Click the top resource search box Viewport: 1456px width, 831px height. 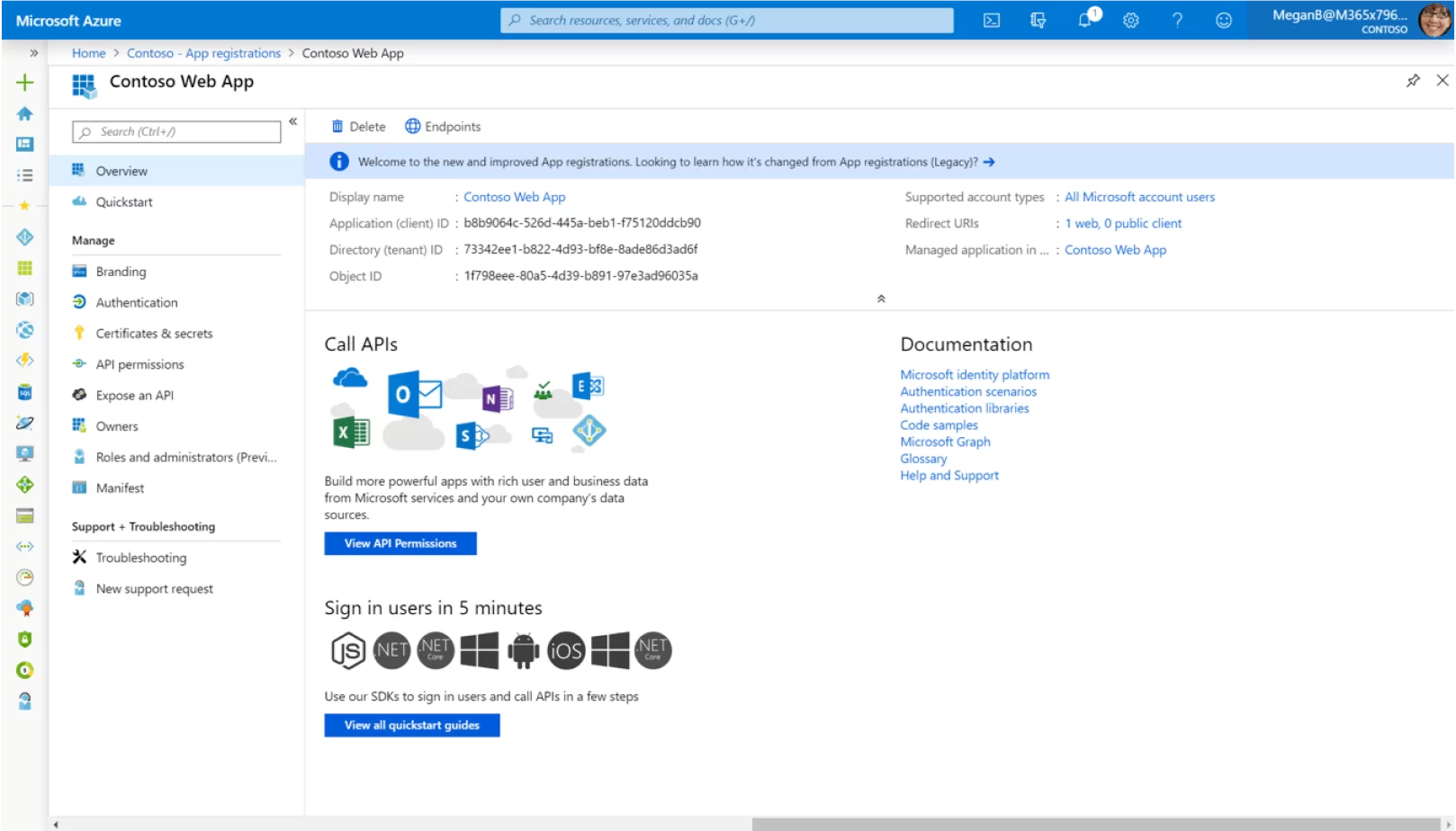coord(727,20)
